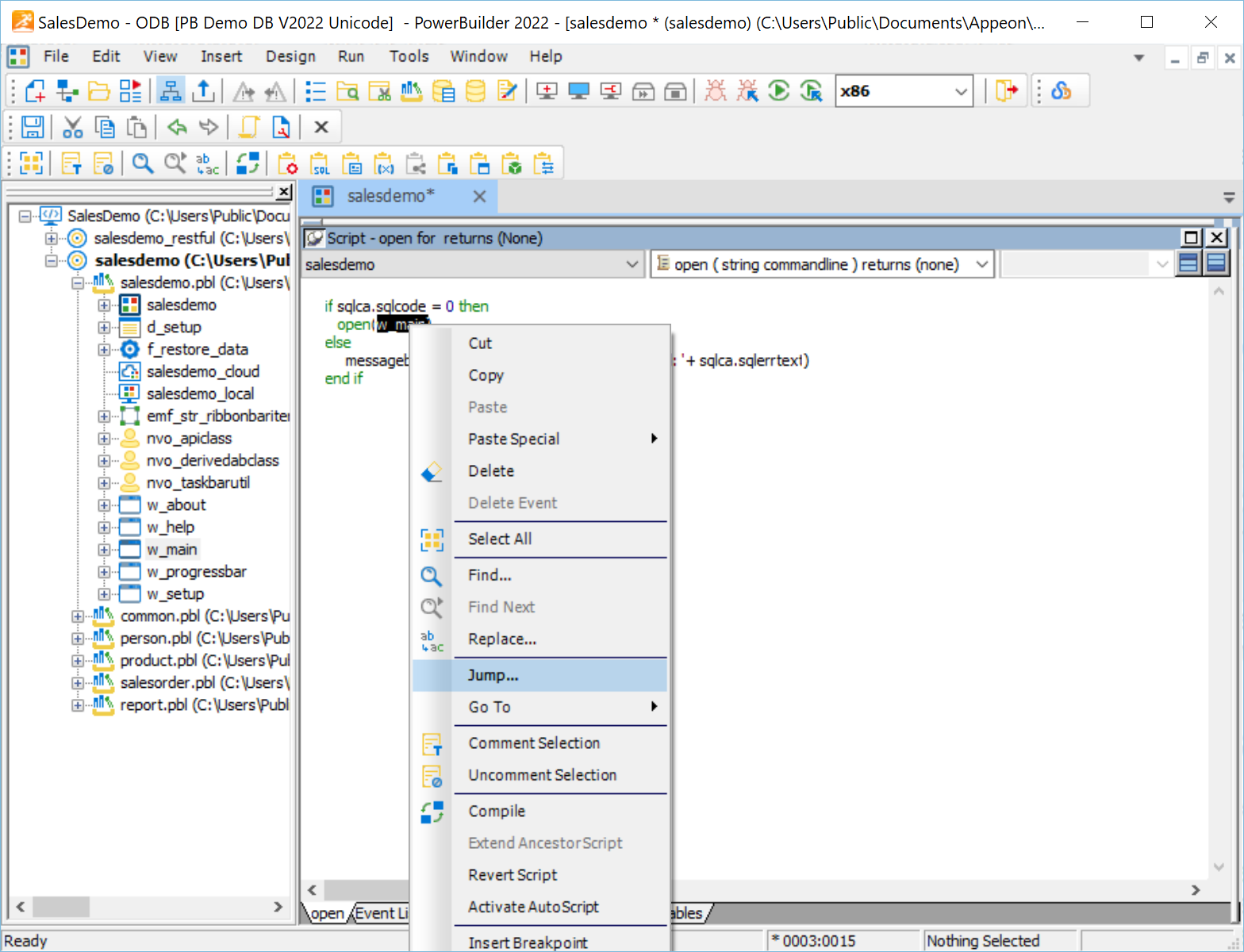Click the Select and Run icon
Image resolution: width=1244 pixels, height=952 pixels.
(x=811, y=91)
